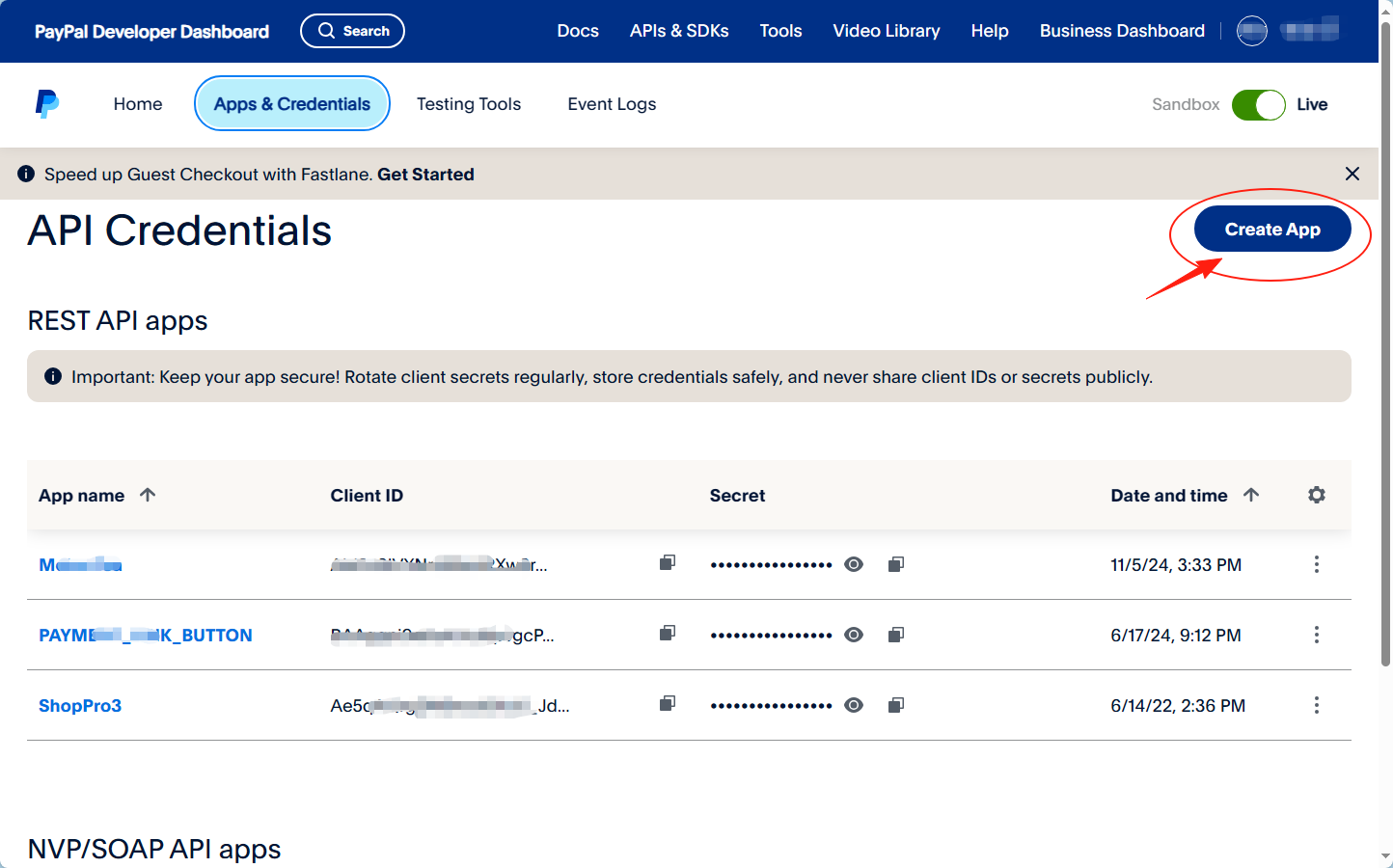Image resolution: width=1393 pixels, height=868 pixels.
Task: Open Docs menu
Action: 578,31
